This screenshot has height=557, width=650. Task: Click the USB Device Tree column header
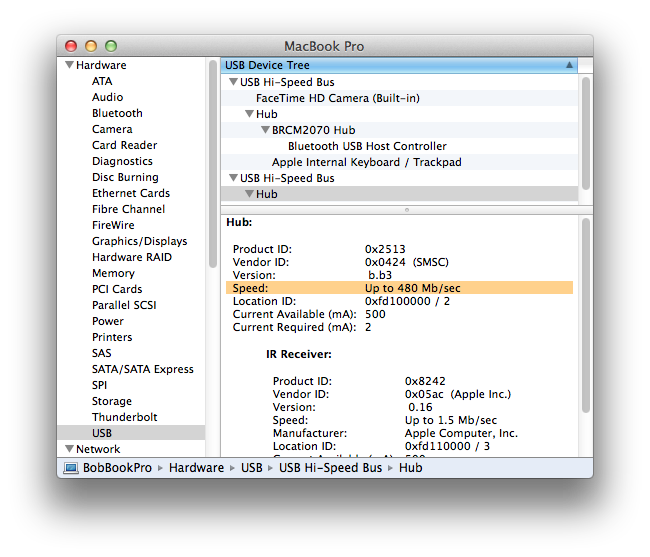399,65
